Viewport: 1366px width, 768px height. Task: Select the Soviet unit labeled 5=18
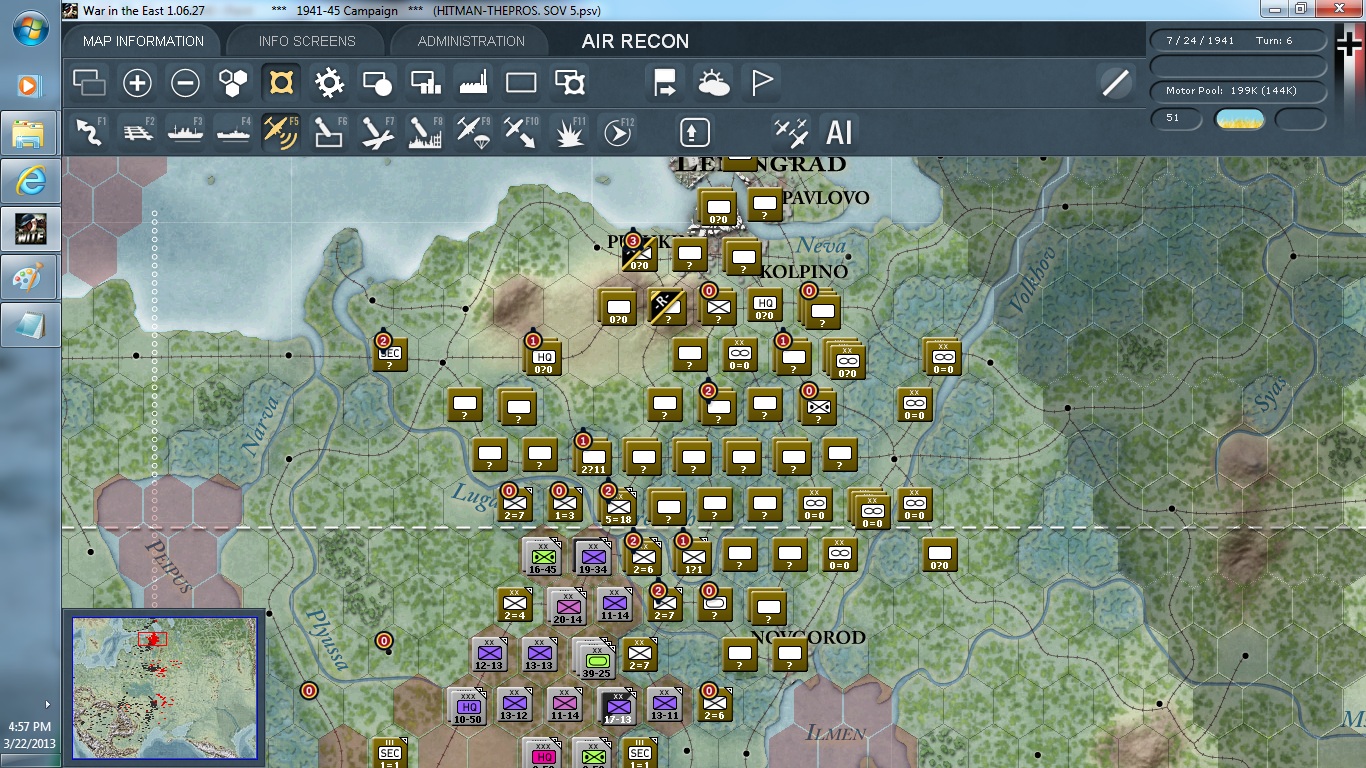click(617, 506)
